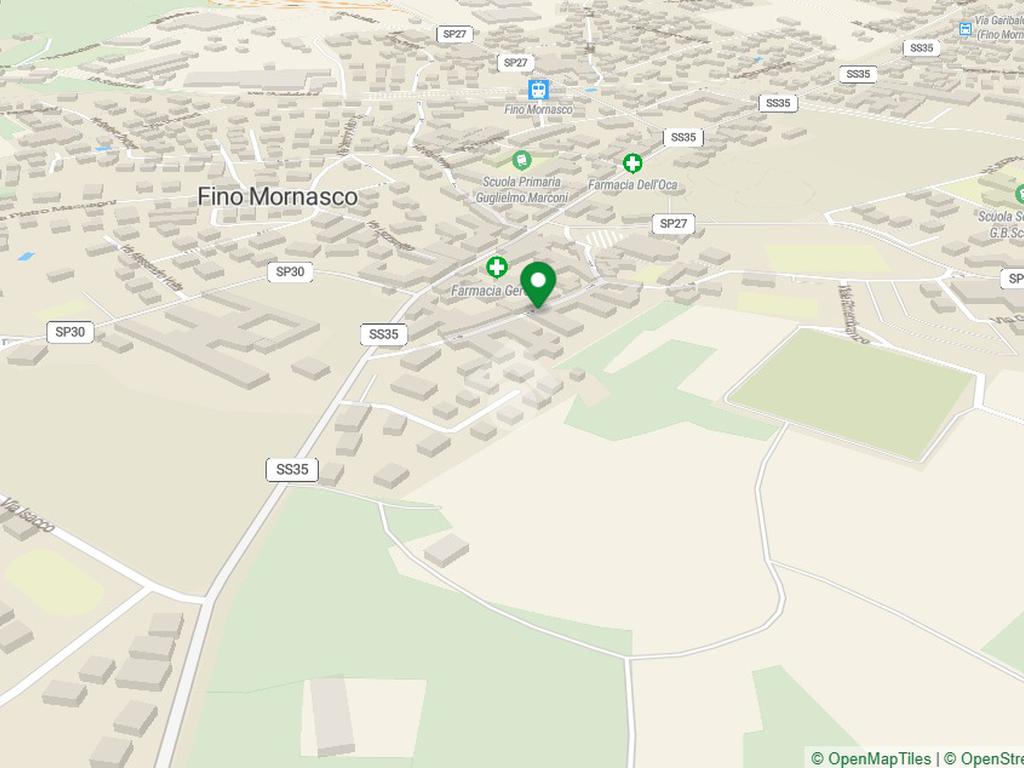The height and width of the screenshot is (768, 1024).
Task: Select the Scuola Primaria Guglielmo Marconi school icon
Action: [x=521, y=159]
